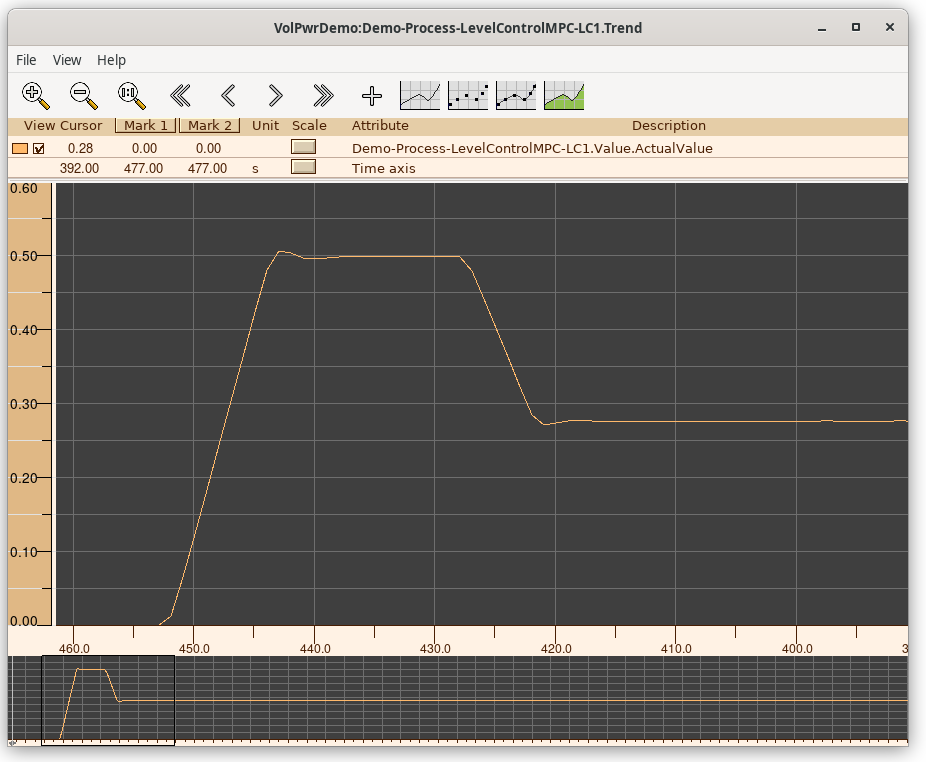Jump a page right with double right arrows
This screenshot has width=926, height=762.
(323, 96)
